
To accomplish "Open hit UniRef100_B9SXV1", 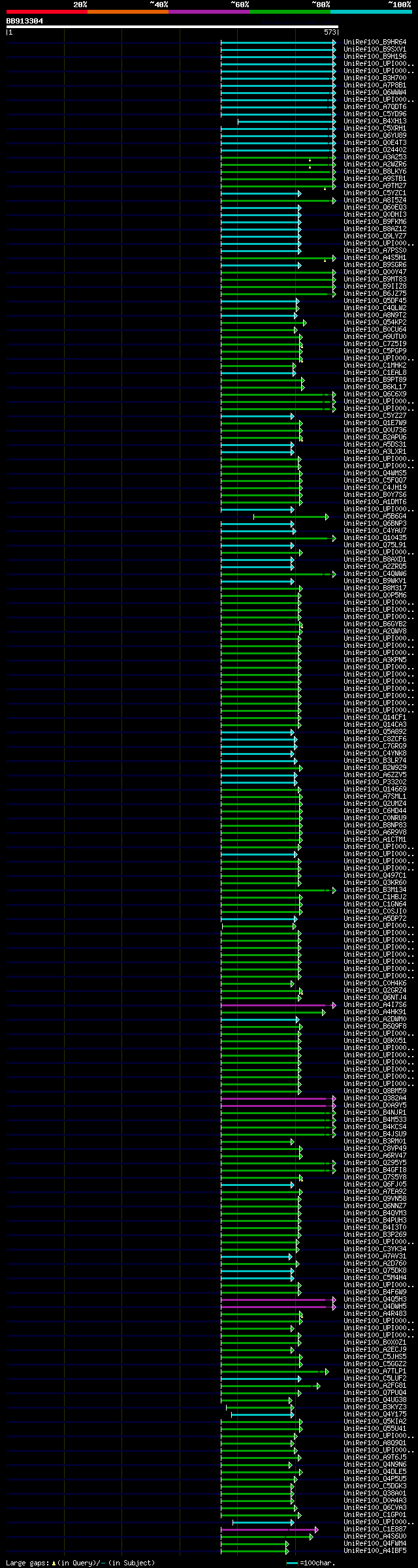I will pos(375,50).
